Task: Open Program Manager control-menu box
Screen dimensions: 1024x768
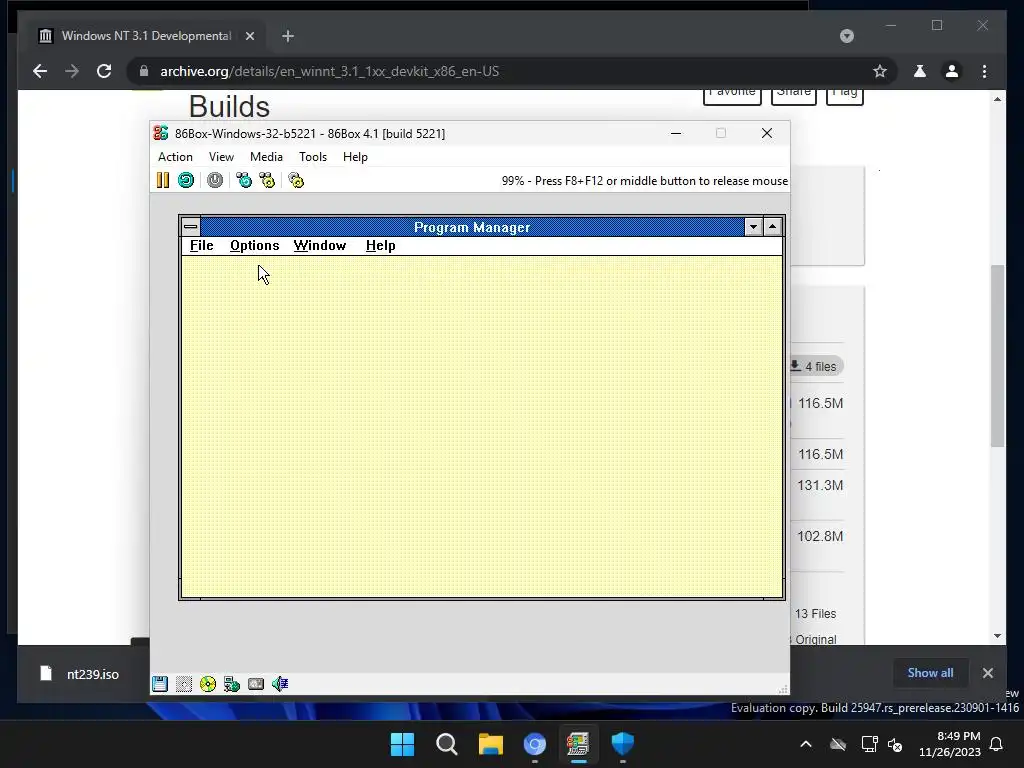Action: coord(191,227)
